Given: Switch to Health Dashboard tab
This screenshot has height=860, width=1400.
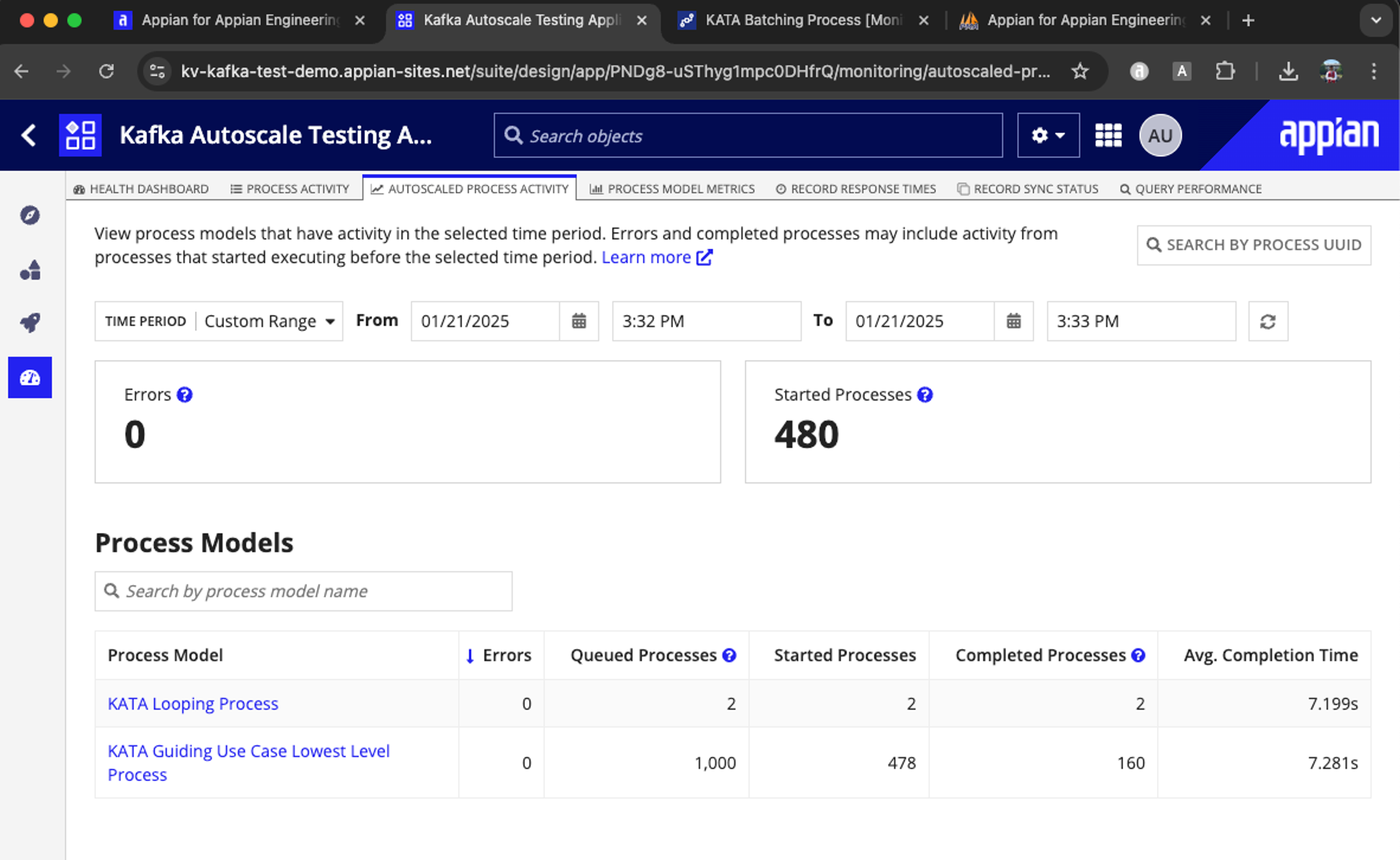Looking at the screenshot, I should (x=141, y=189).
